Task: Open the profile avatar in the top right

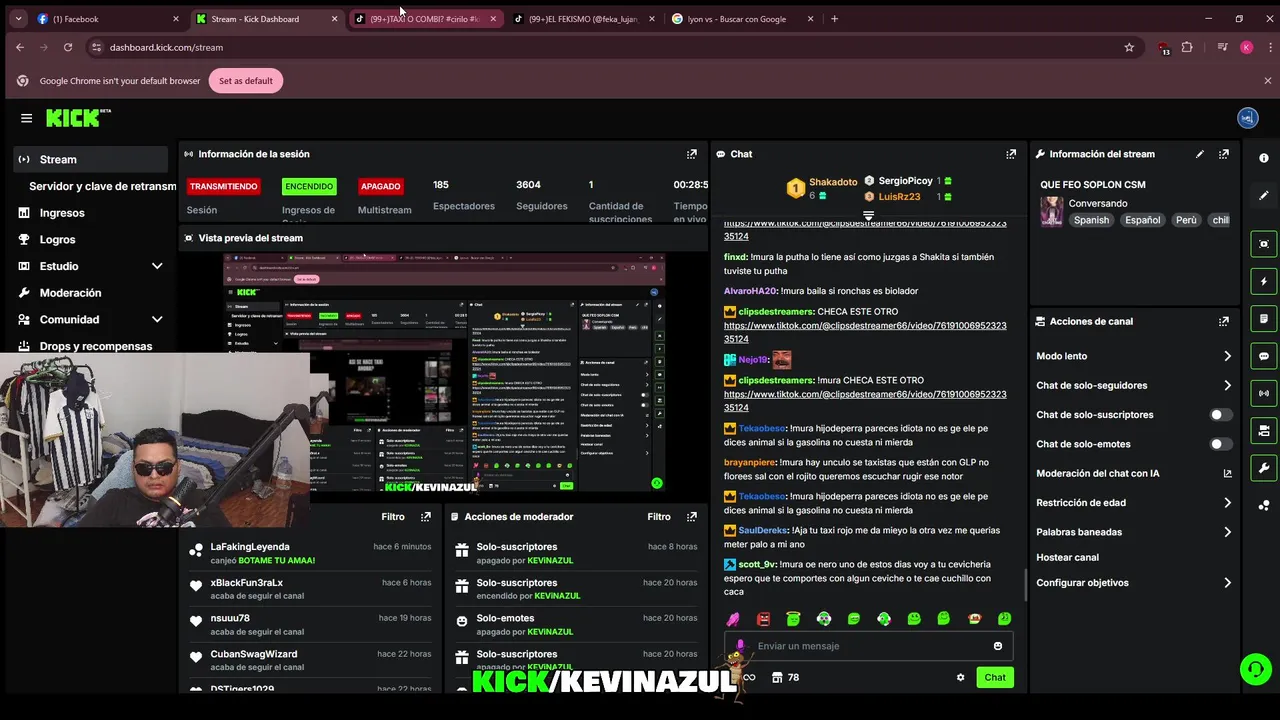Action: (1247, 118)
